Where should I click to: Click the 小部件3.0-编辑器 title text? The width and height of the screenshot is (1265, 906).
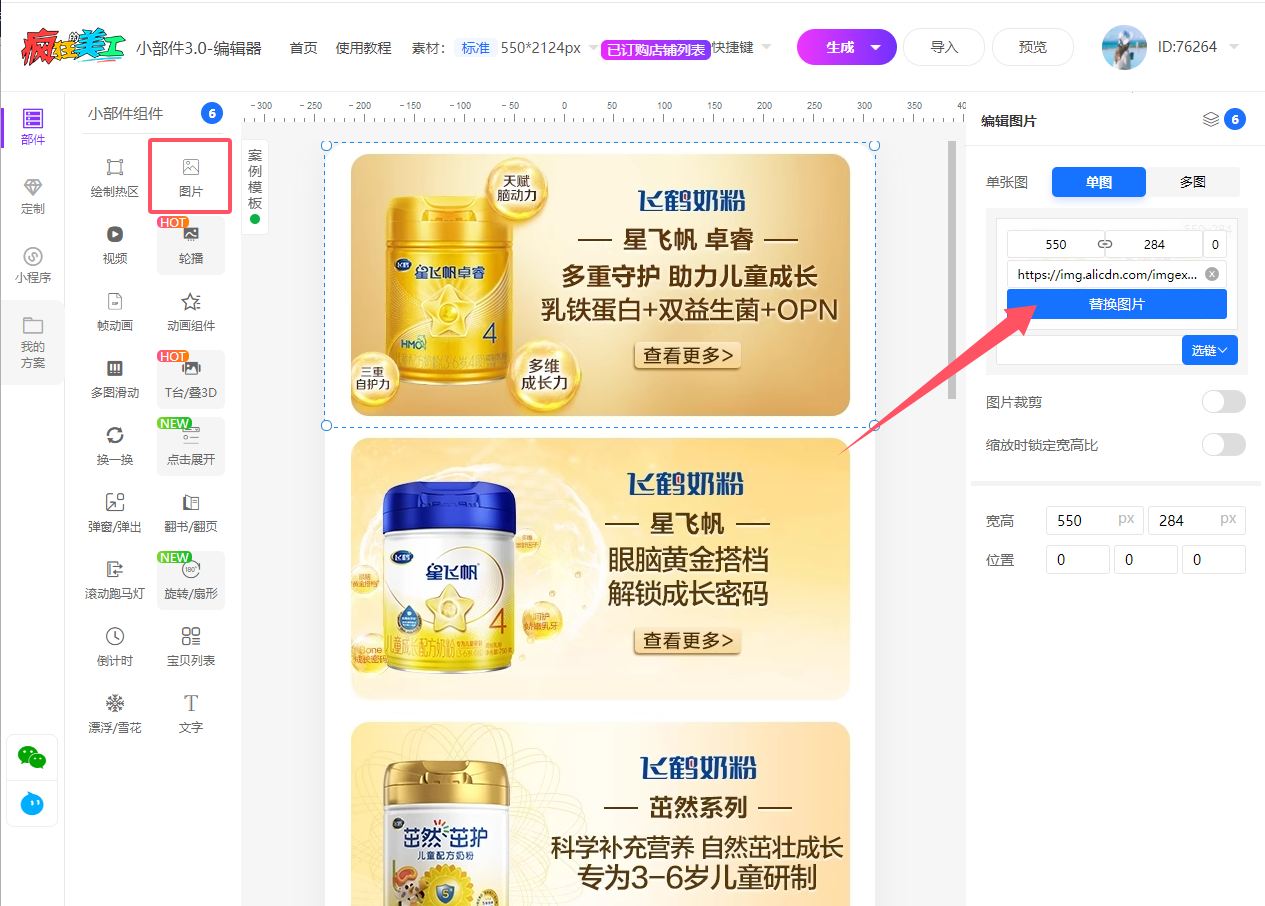[199, 47]
